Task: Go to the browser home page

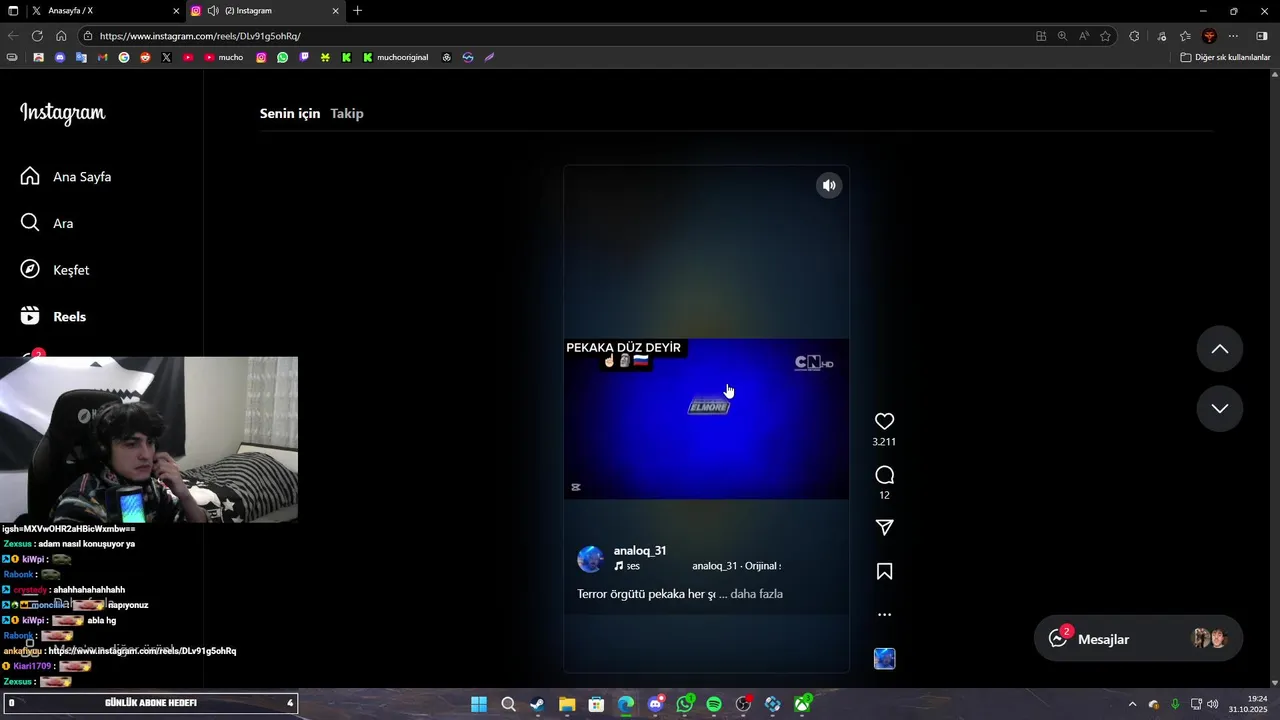Action: coord(61,36)
